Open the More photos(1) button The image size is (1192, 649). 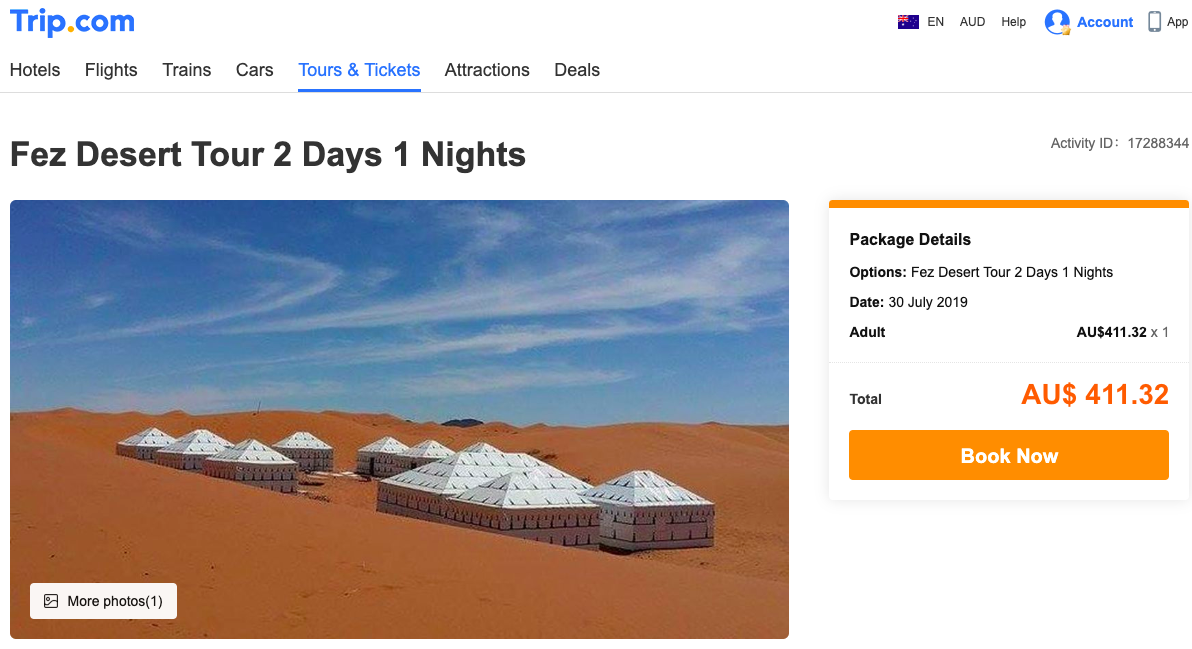coord(102,601)
